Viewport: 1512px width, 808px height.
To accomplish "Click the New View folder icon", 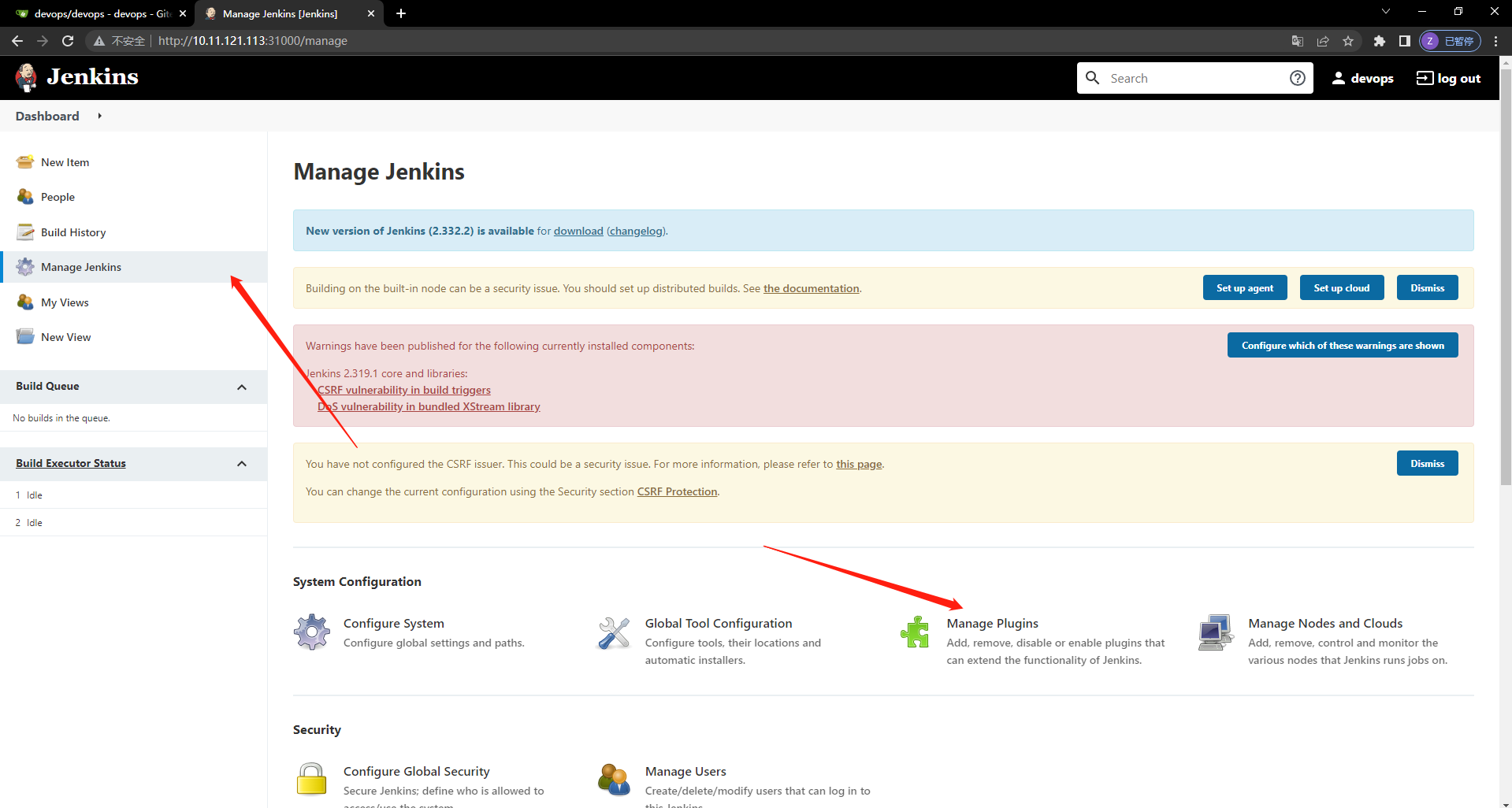I will [25, 337].
